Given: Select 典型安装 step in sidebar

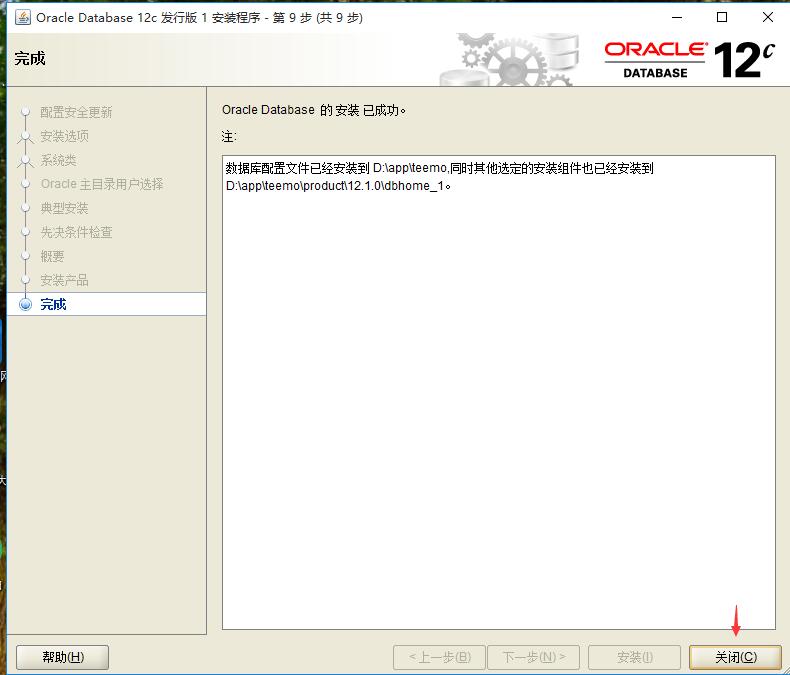Looking at the screenshot, I should tap(64, 208).
